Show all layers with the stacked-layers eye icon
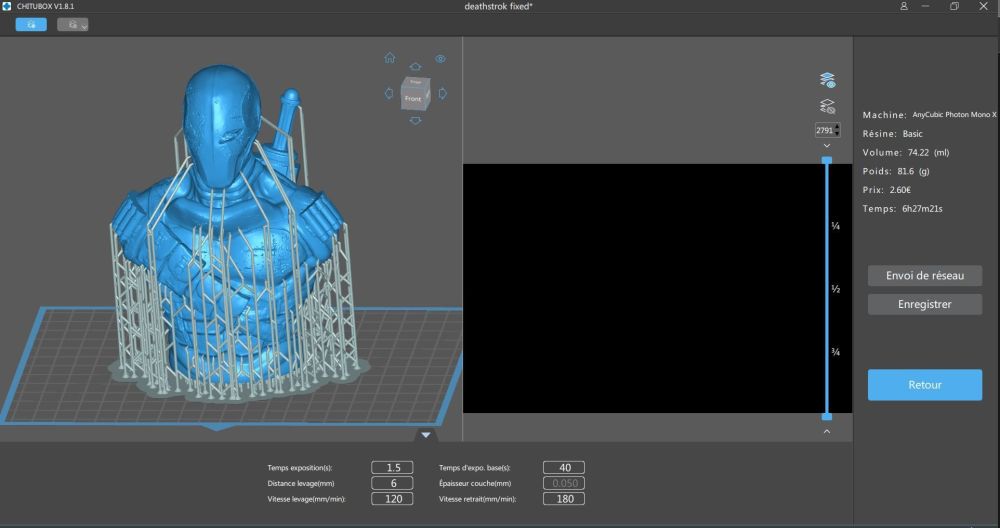The height and width of the screenshot is (528, 1000). [x=827, y=80]
